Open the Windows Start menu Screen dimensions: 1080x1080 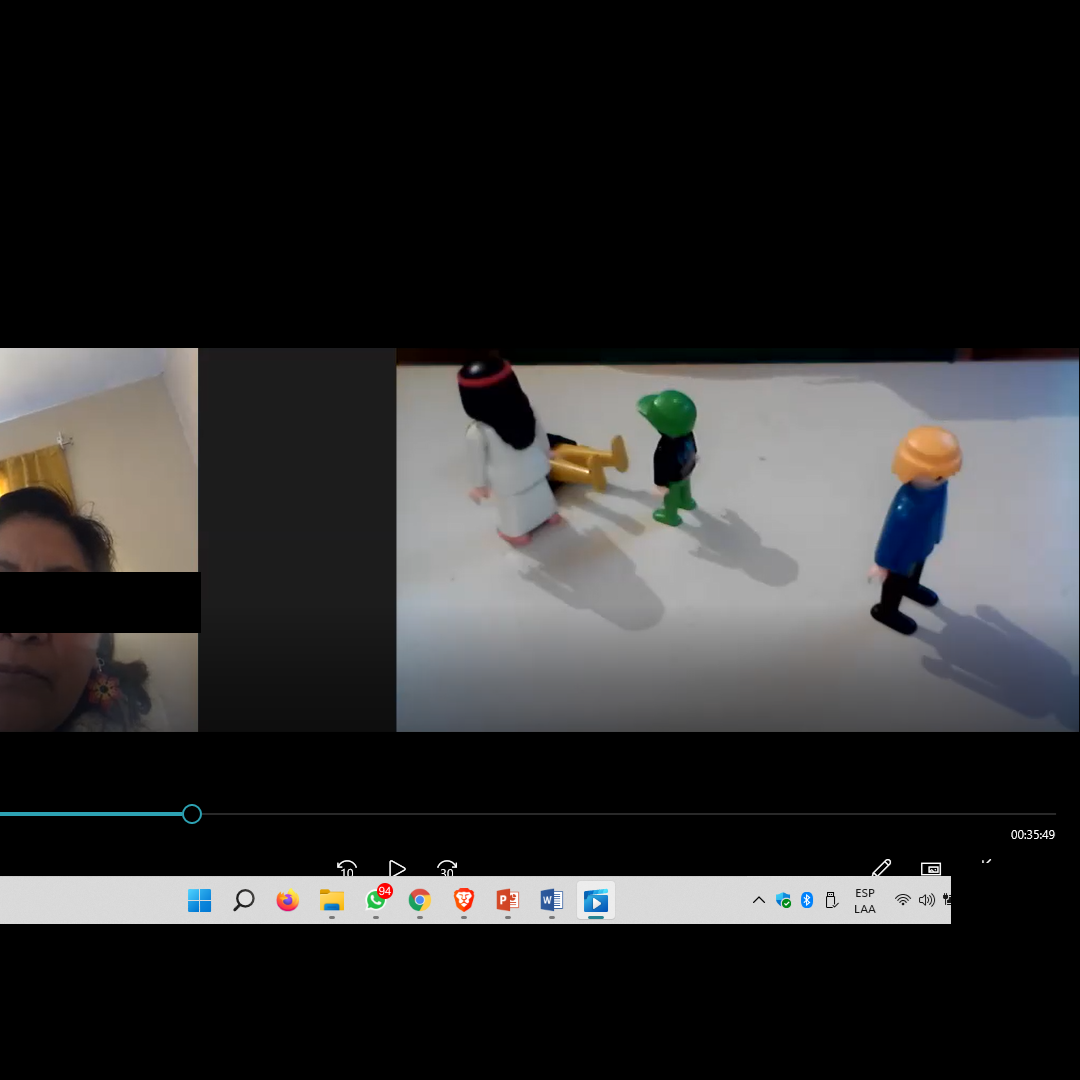point(200,900)
